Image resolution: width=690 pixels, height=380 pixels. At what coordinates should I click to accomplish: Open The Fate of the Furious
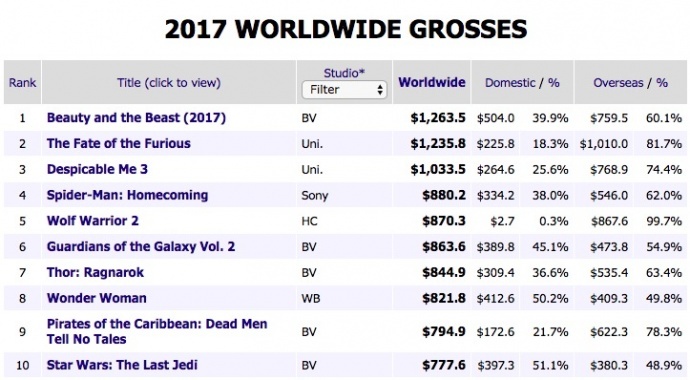[119, 143]
